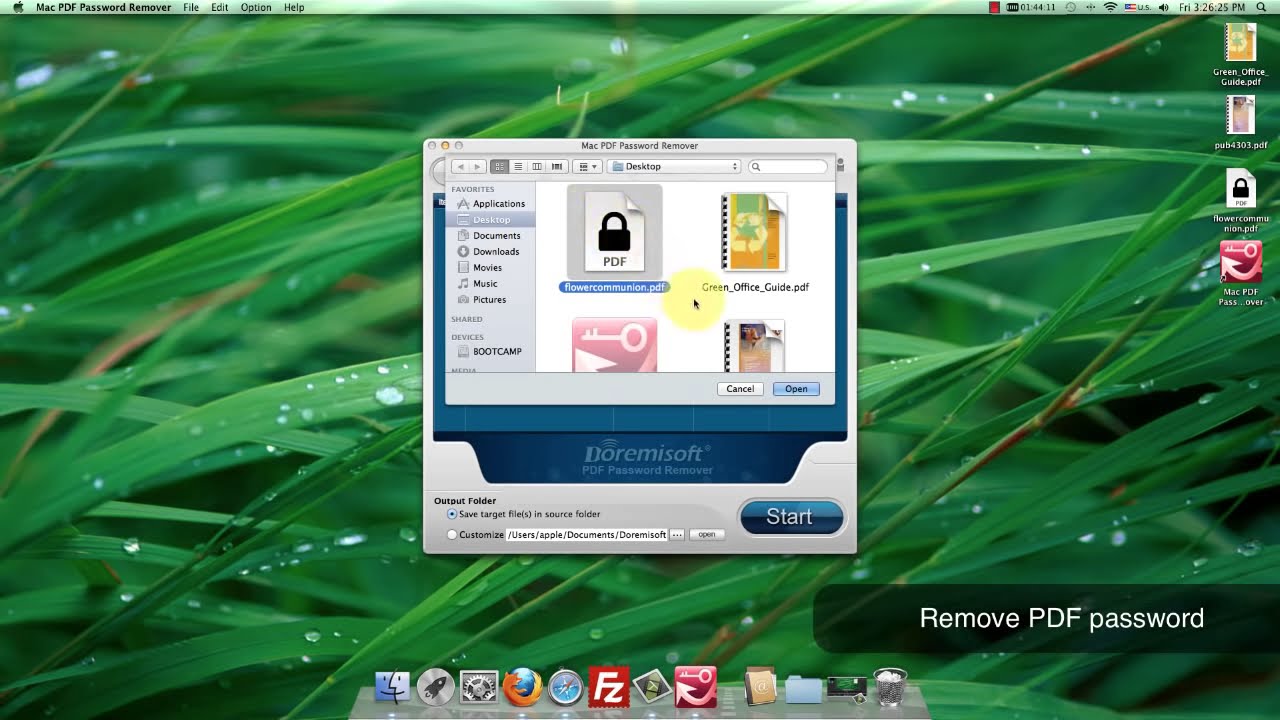Image resolution: width=1280 pixels, height=720 pixels.
Task: Open the Desktop location popup menu
Action: coord(675,167)
